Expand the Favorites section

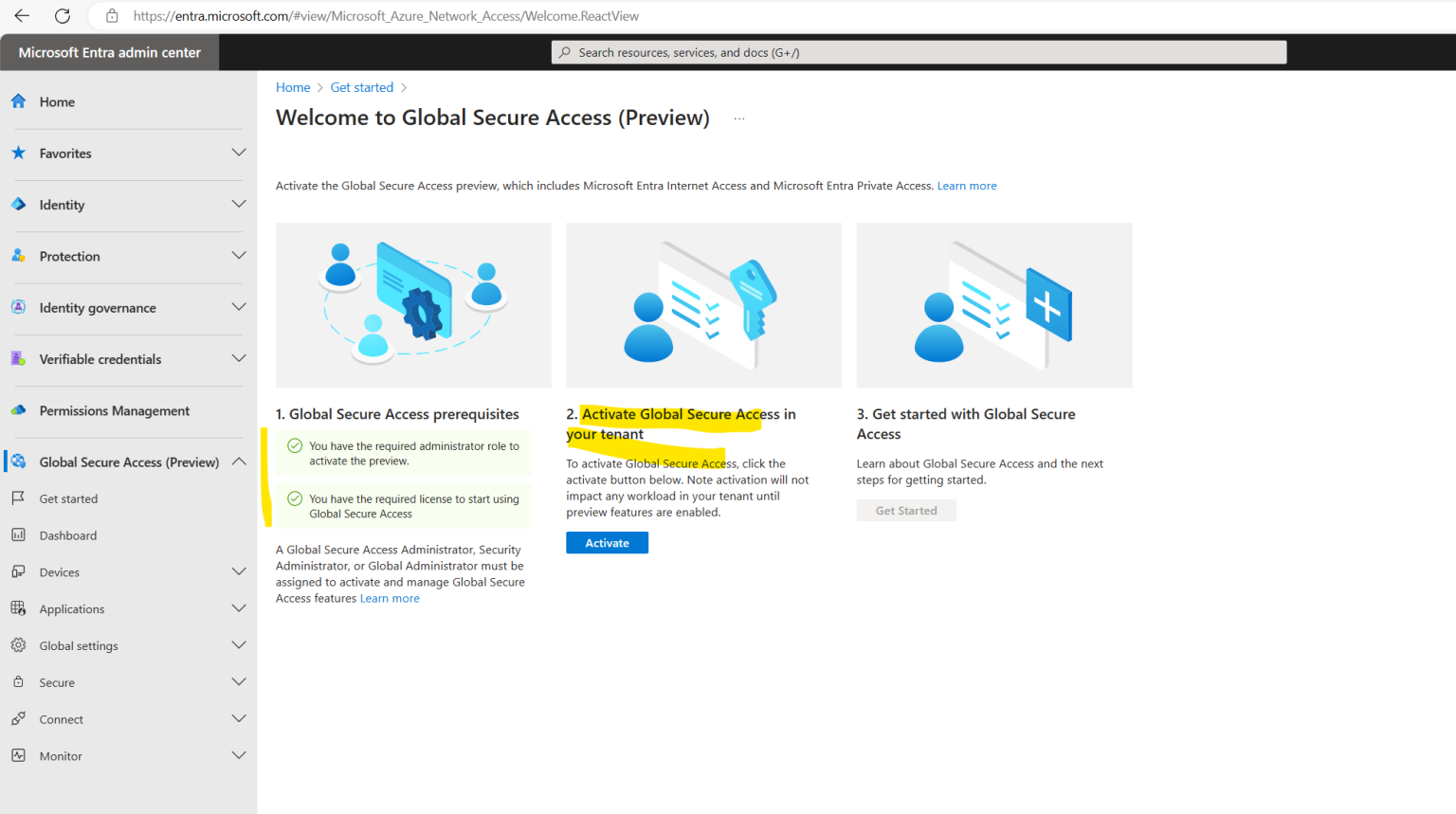coord(239,153)
